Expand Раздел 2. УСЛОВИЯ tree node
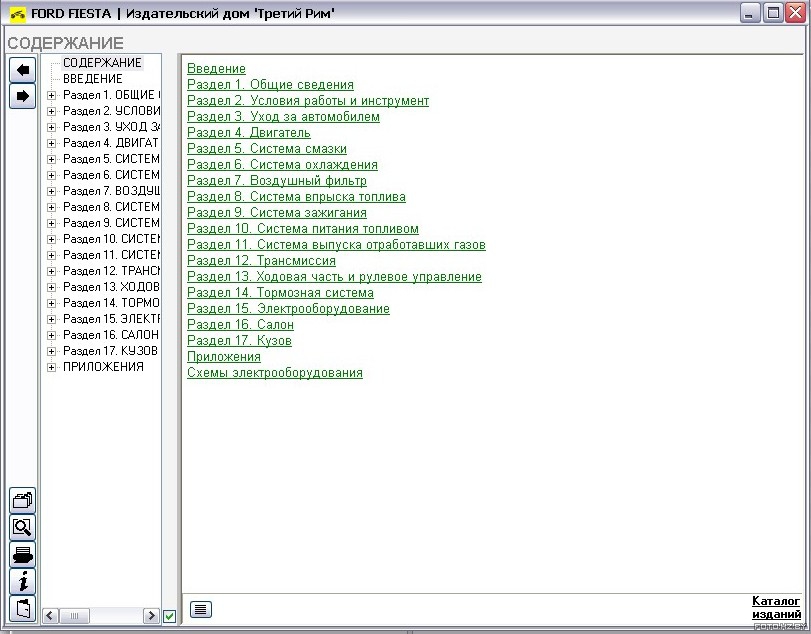This screenshot has width=811, height=634. pyautogui.click(x=51, y=111)
